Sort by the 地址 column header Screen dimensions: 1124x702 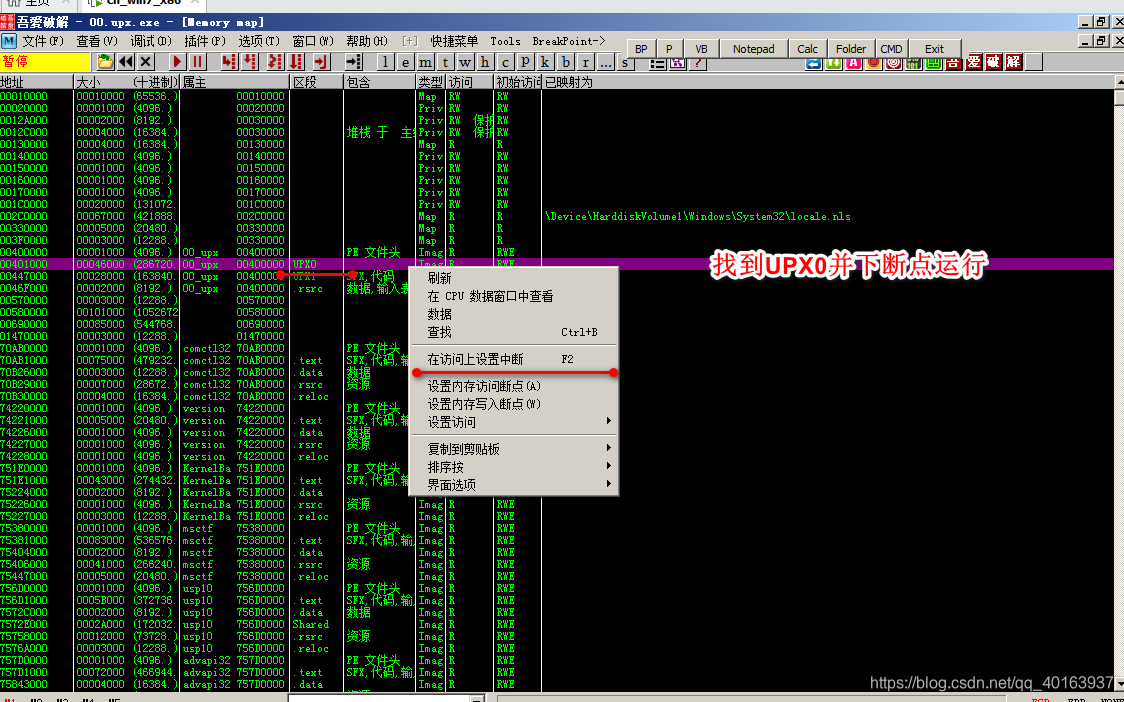(x=37, y=82)
